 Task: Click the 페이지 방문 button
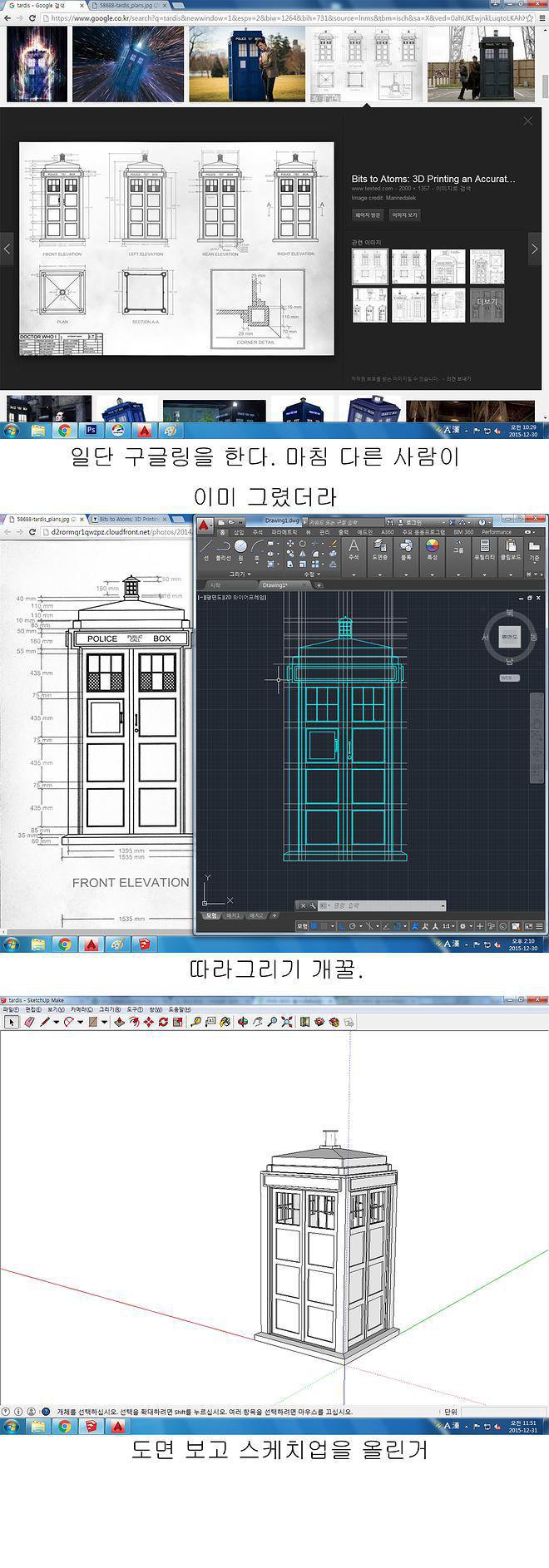[368, 214]
